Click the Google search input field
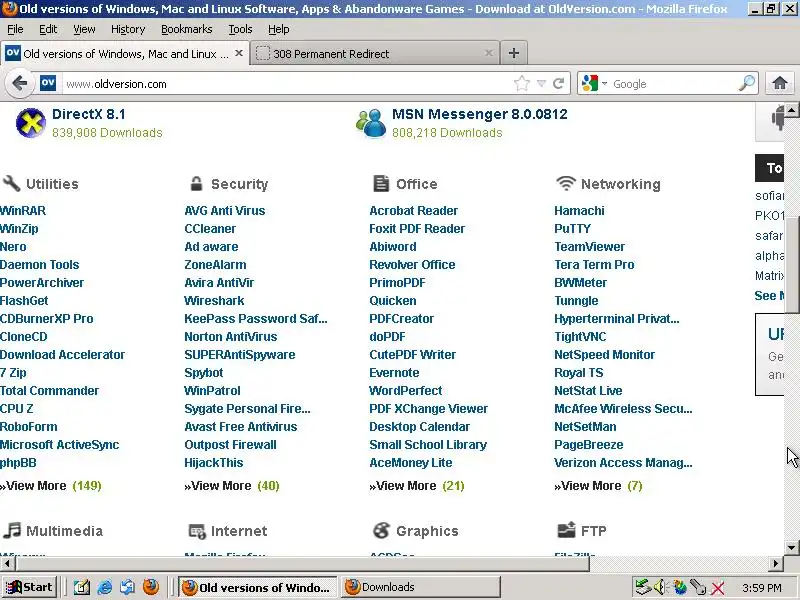This screenshot has width=800, height=600. 673,84
